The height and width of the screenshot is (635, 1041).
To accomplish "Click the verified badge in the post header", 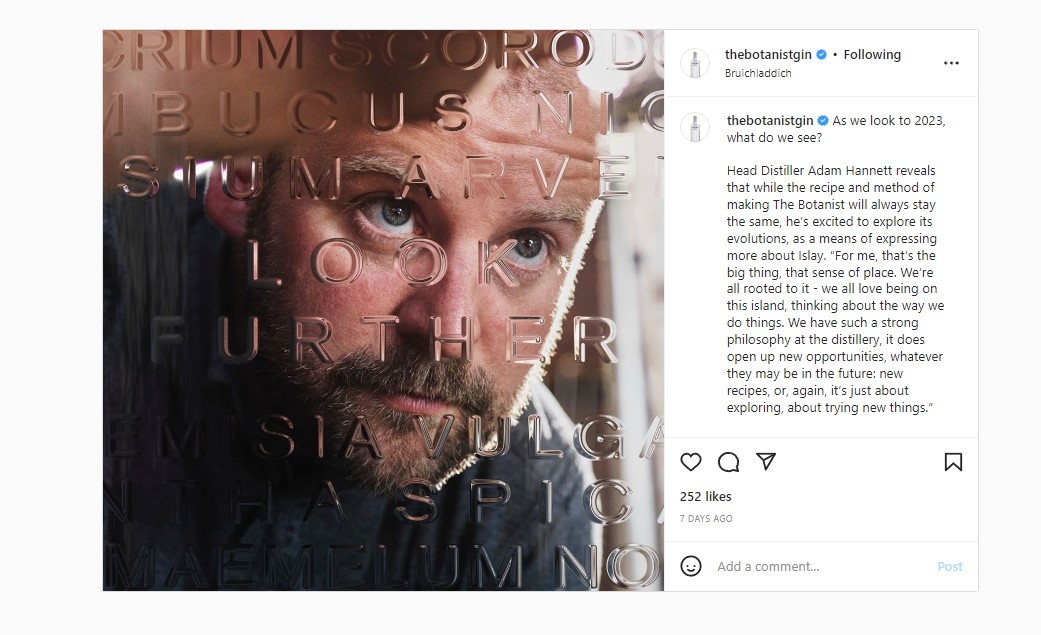I will pos(821,54).
